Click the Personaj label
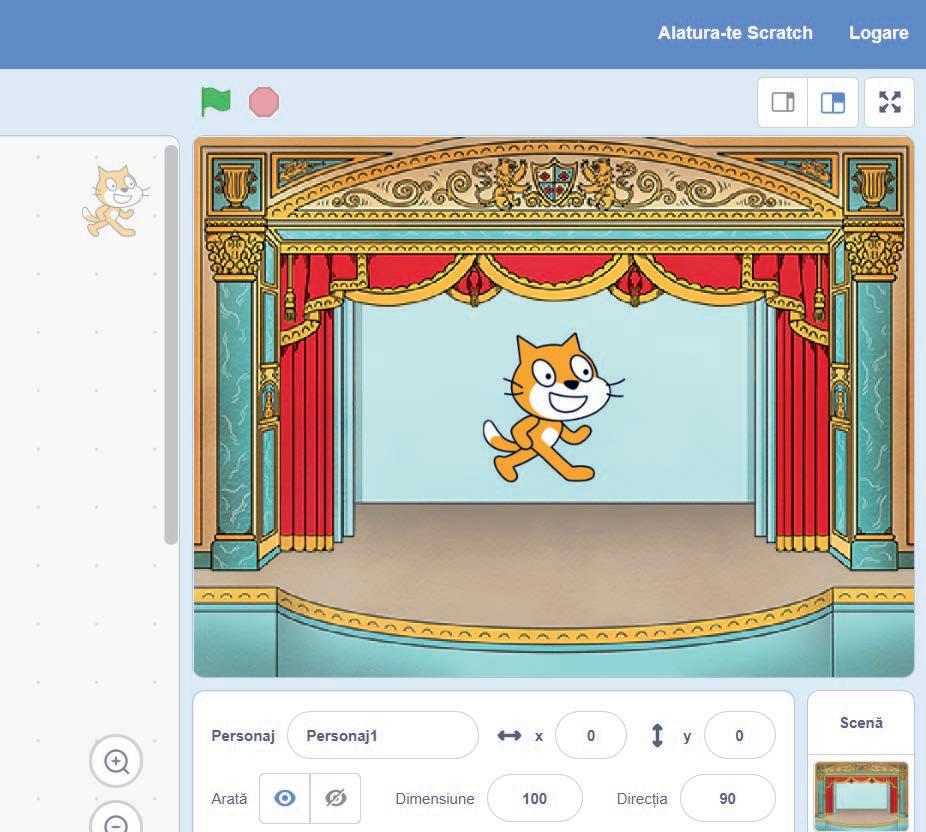The image size is (926, 832). [x=243, y=736]
